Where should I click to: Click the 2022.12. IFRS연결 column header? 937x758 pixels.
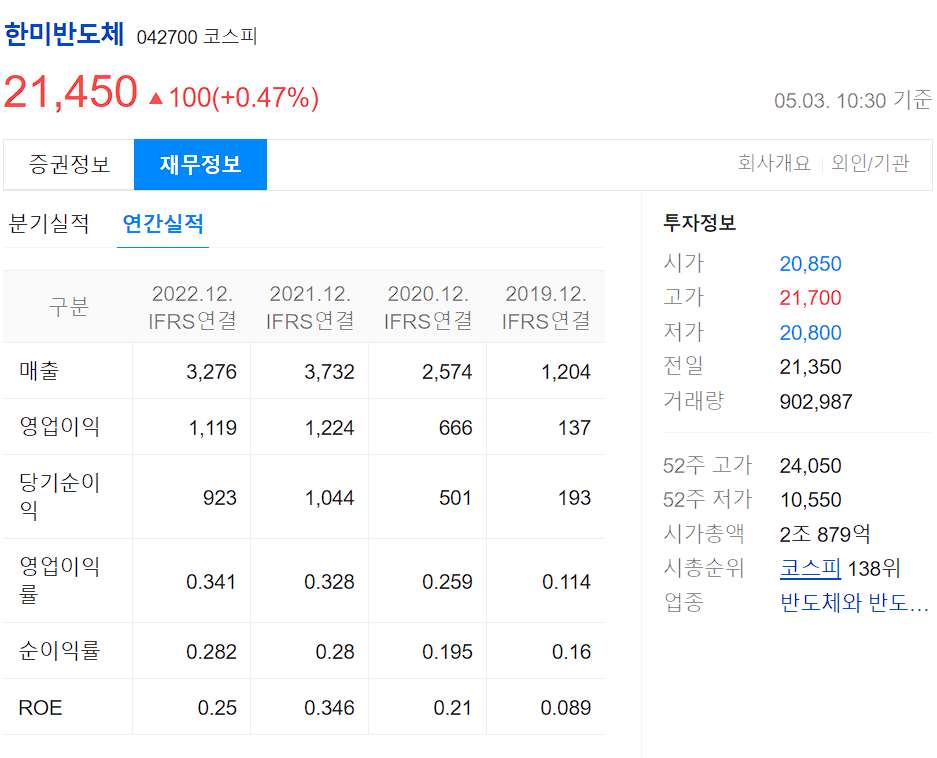(x=192, y=307)
